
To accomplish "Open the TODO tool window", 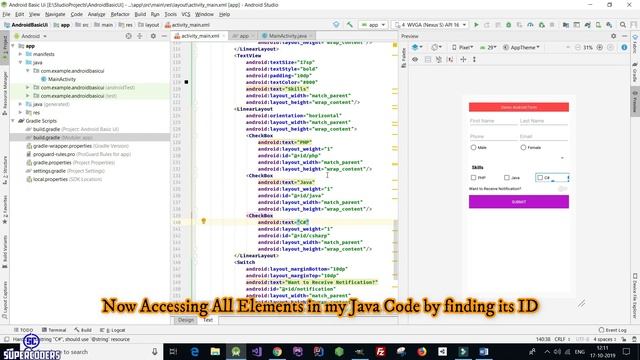I will (x=23, y=330).
